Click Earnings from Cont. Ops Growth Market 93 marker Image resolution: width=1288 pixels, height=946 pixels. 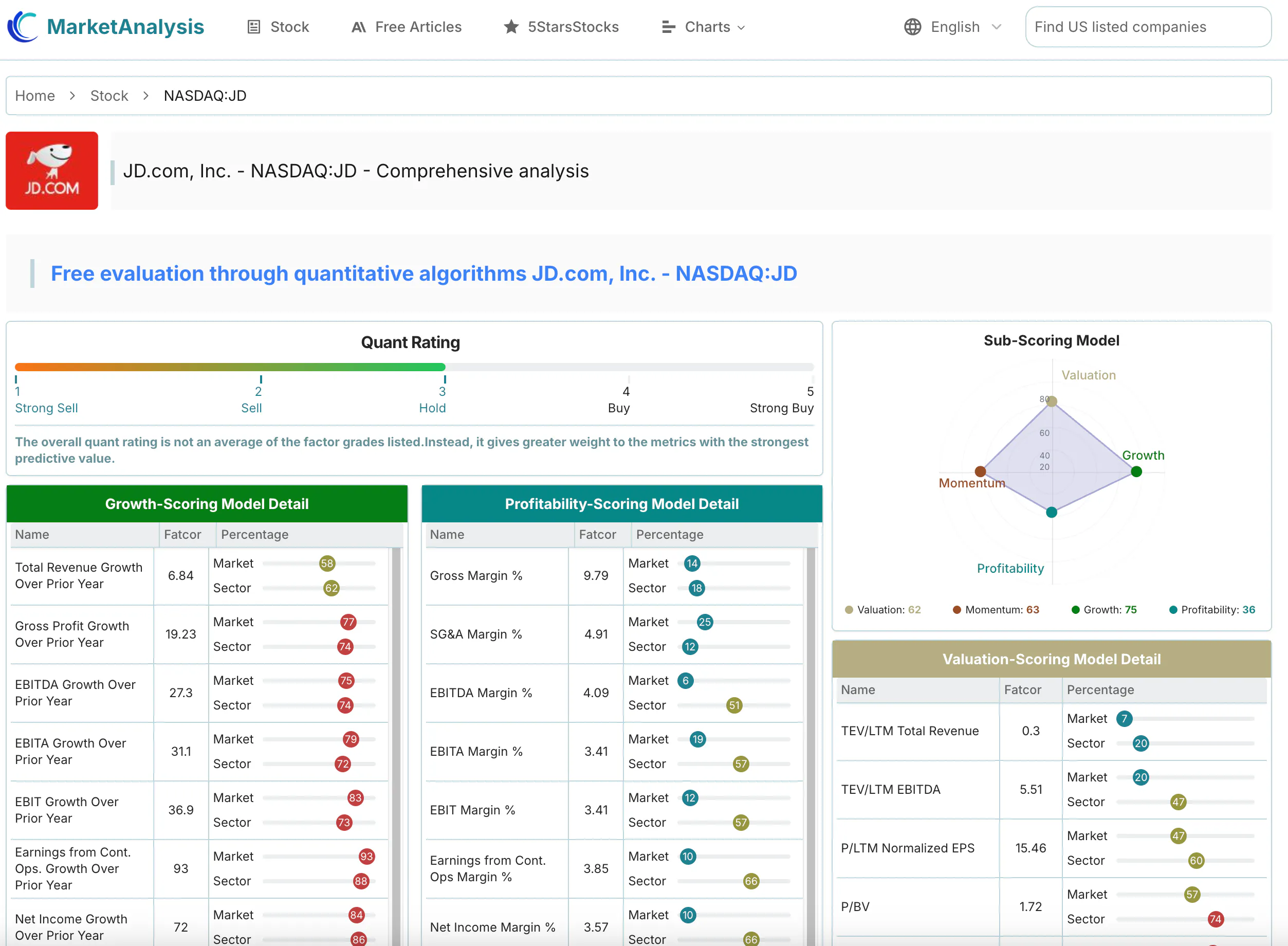pyautogui.click(x=366, y=857)
